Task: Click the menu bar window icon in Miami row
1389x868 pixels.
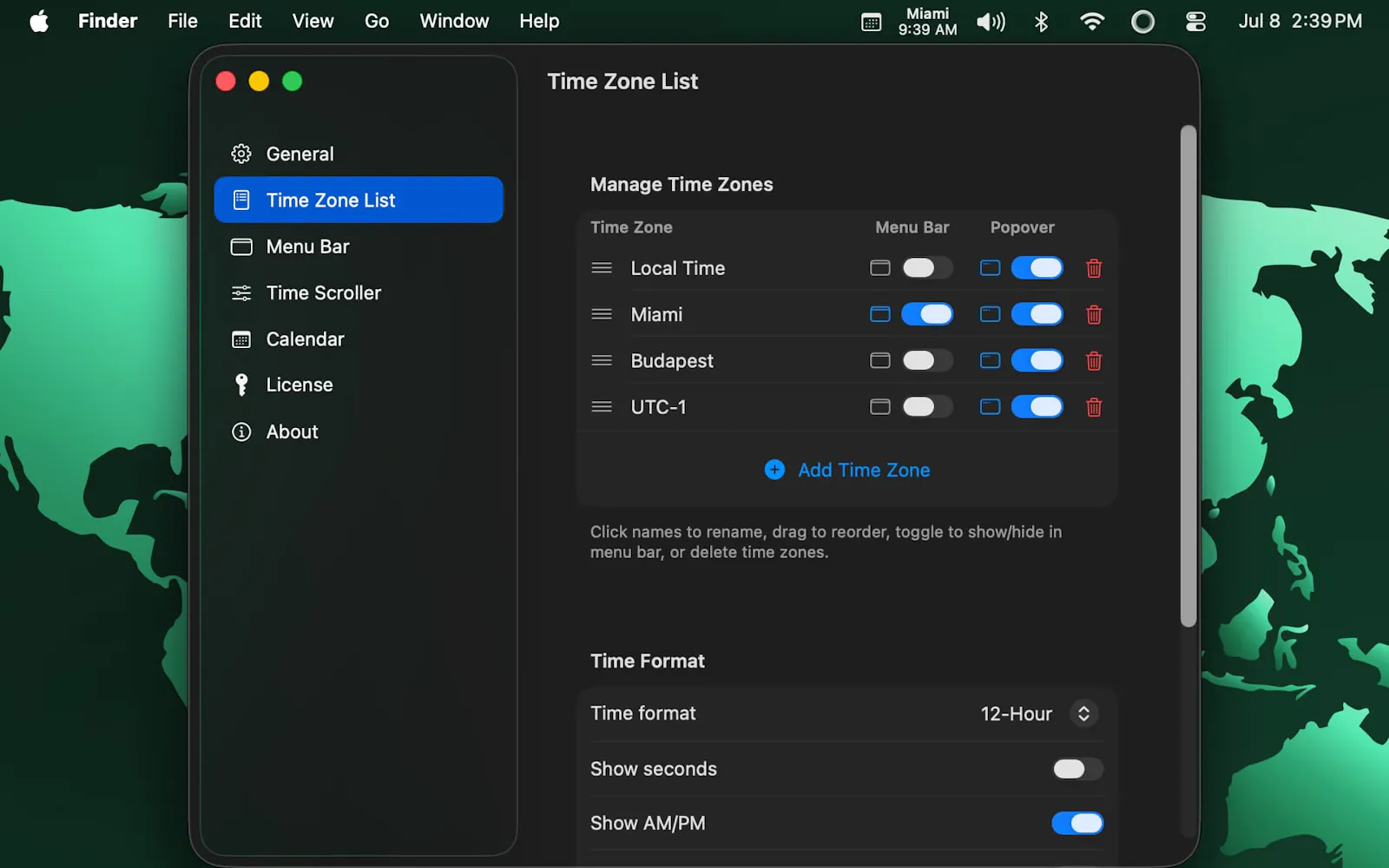Action: [x=880, y=314]
